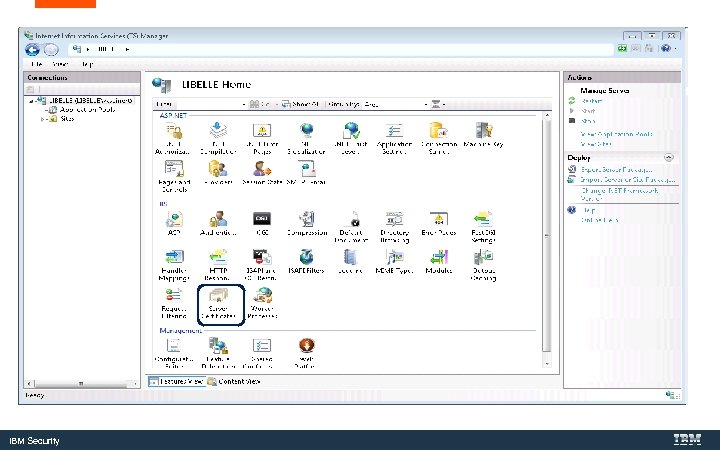Open HTTP Response Headers feature
Viewport: 720px width, 450px height.
tap(218, 265)
